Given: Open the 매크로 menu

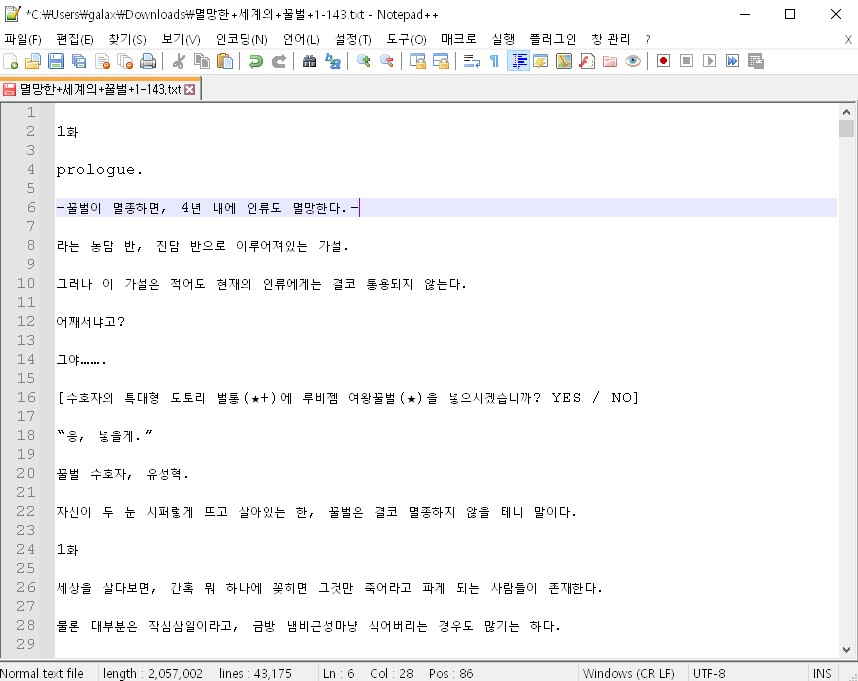Looking at the screenshot, I should (x=459, y=39).
